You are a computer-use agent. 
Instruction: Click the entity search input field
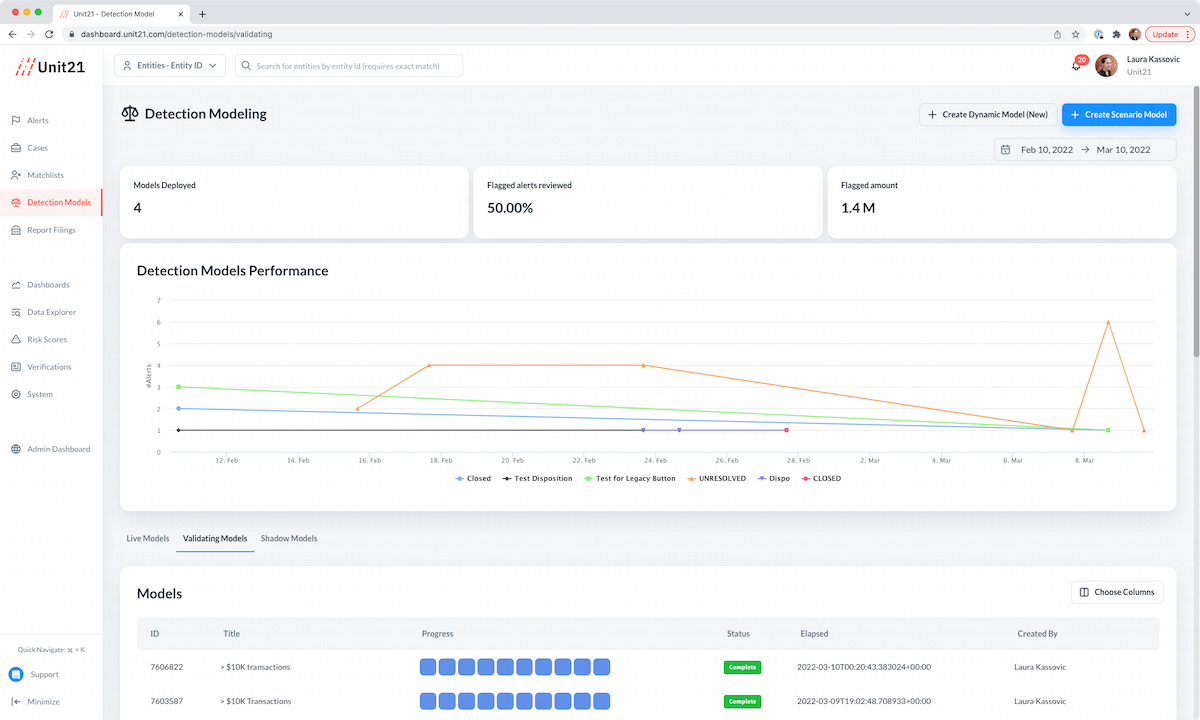tap(350, 66)
